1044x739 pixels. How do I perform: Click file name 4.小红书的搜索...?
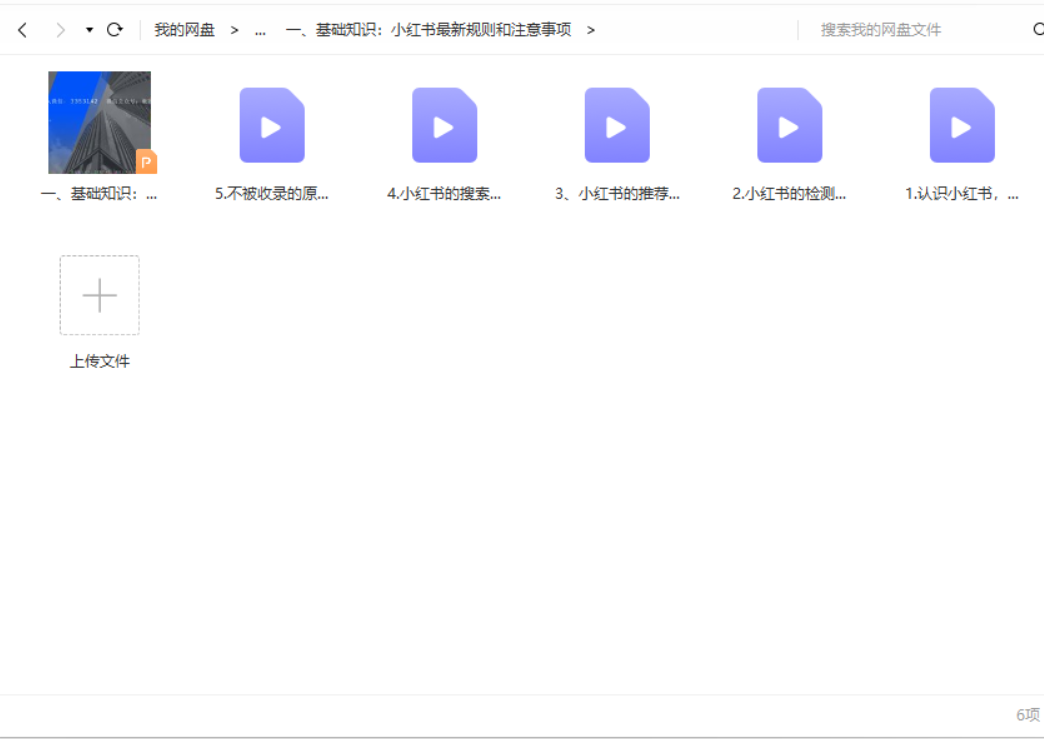[444, 194]
